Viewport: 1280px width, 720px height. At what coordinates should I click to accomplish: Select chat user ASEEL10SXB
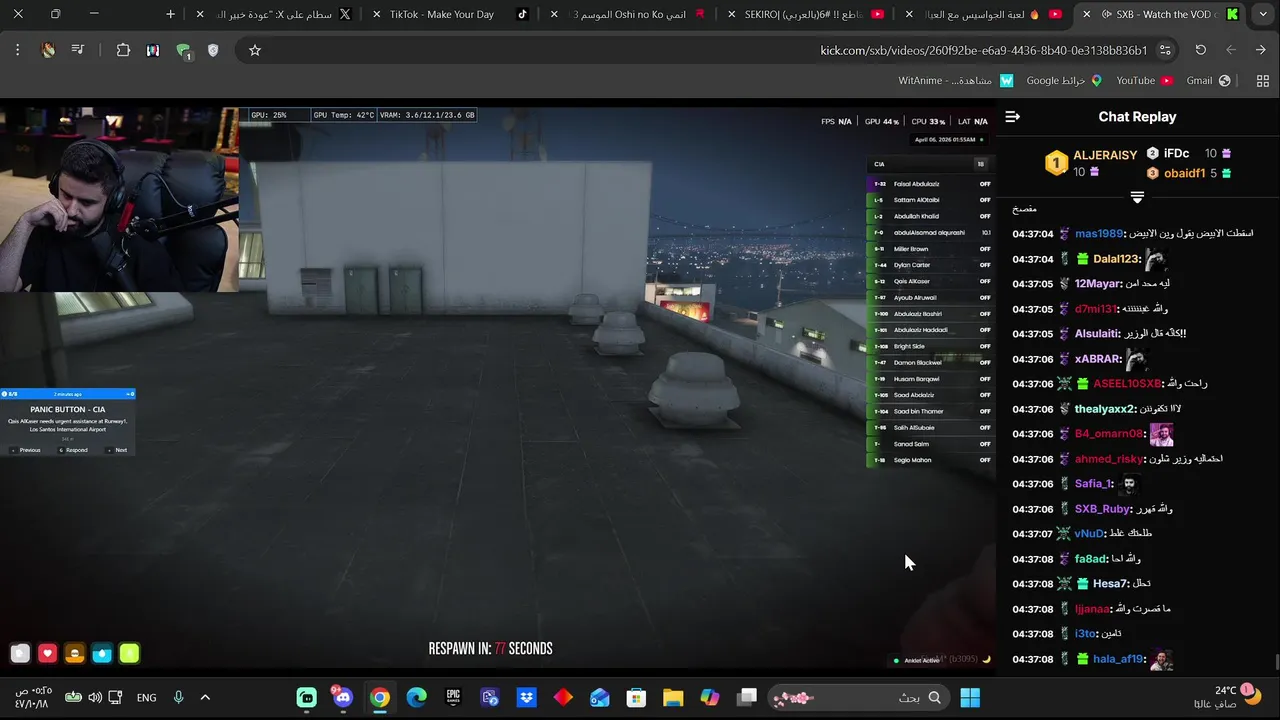1127,384
